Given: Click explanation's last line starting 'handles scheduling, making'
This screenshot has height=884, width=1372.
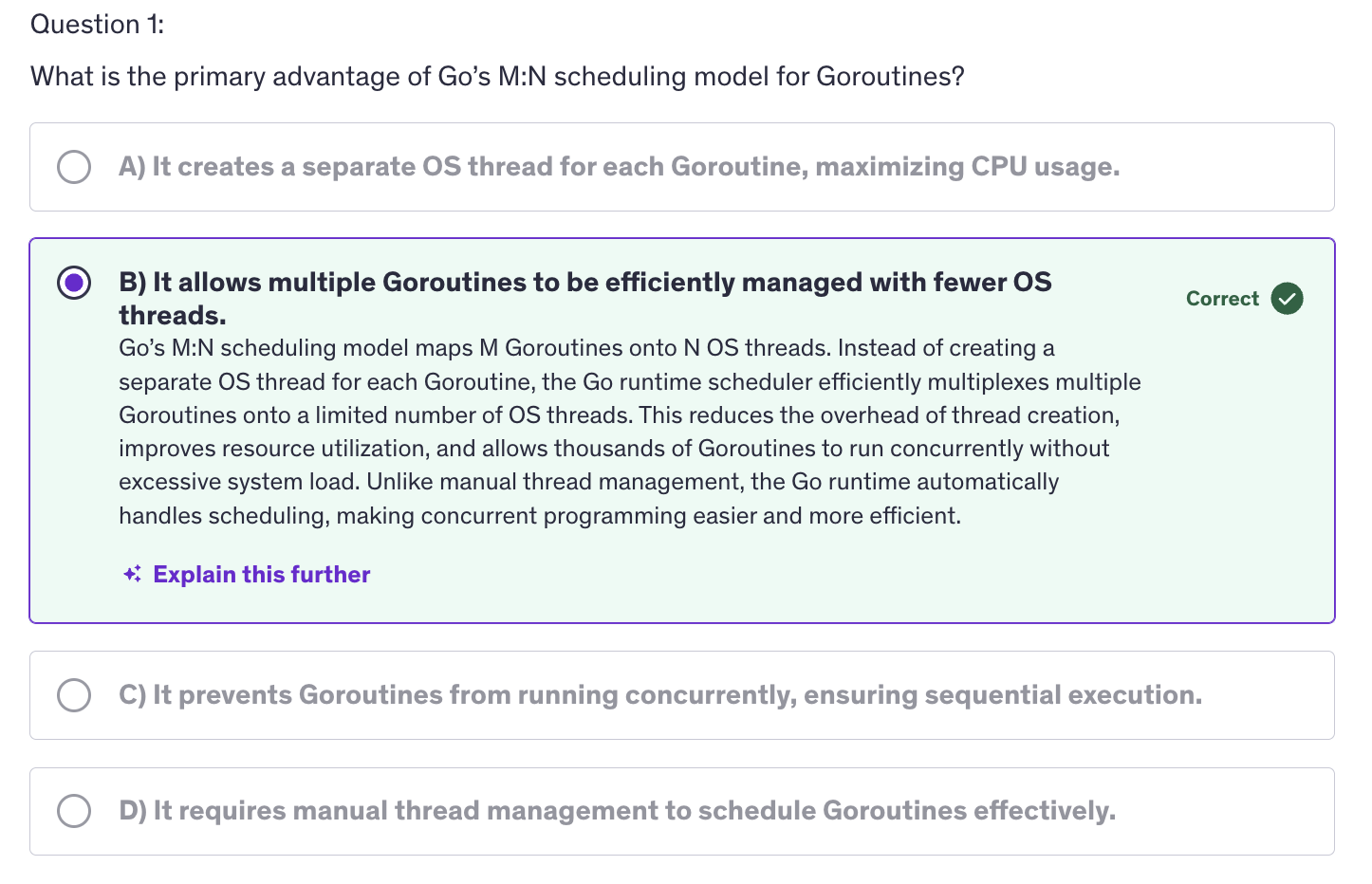Looking at the screenshot, I should point(539,516).
